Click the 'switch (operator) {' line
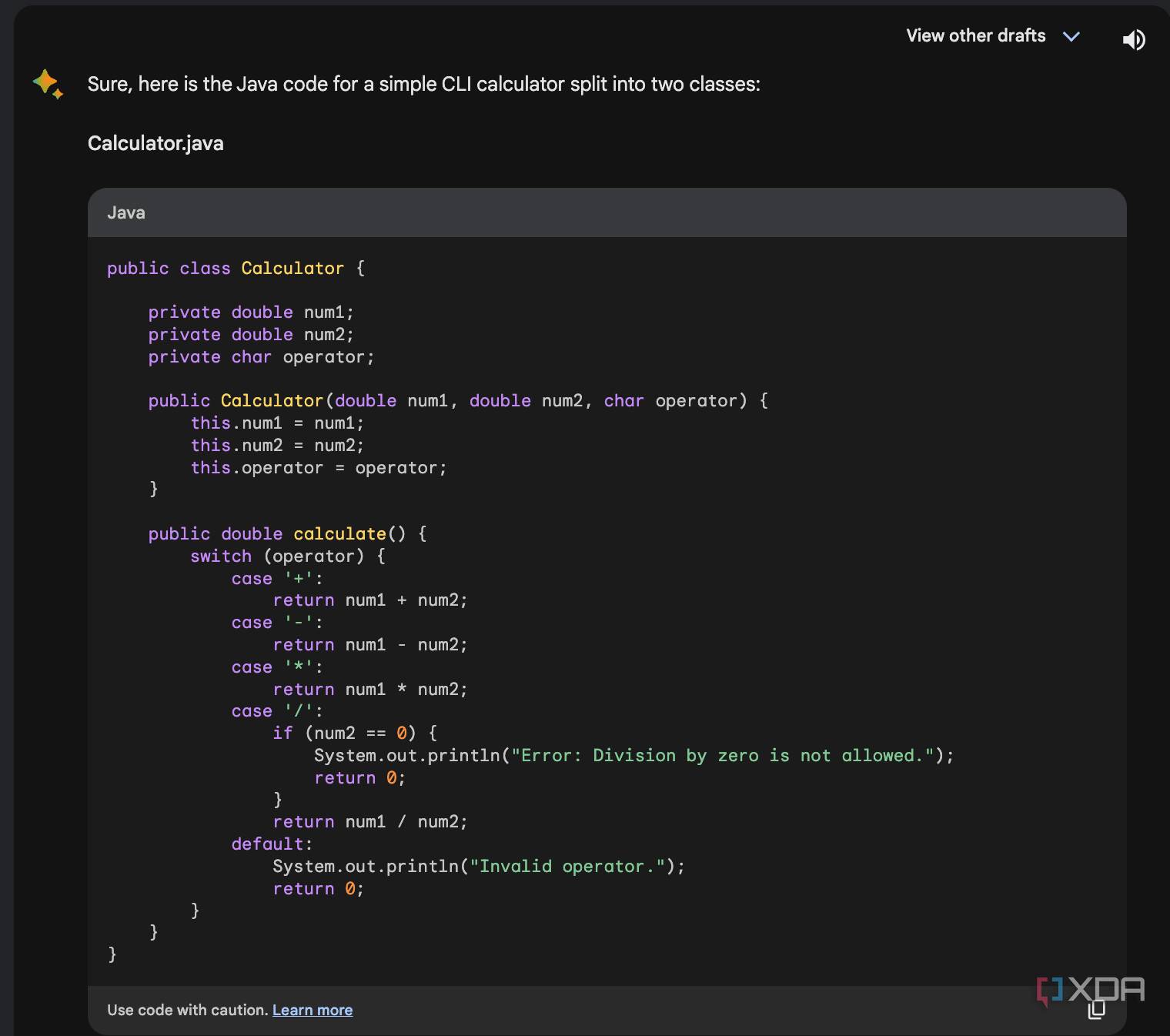This screenshot has height=1036, width=1170. pos(288,556)
